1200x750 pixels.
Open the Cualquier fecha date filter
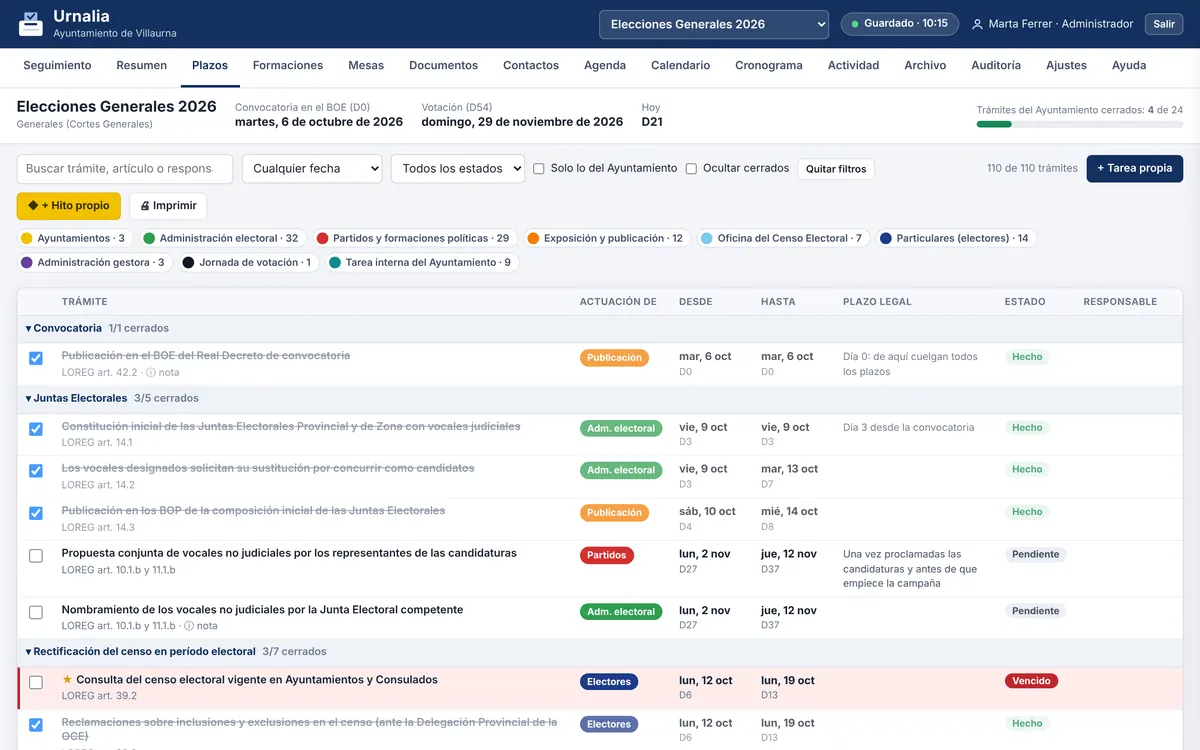tap(312, 169)
